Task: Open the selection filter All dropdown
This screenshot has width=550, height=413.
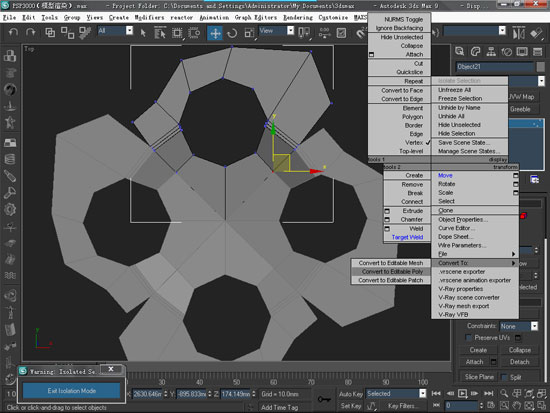Action: [x=129, y=31]
